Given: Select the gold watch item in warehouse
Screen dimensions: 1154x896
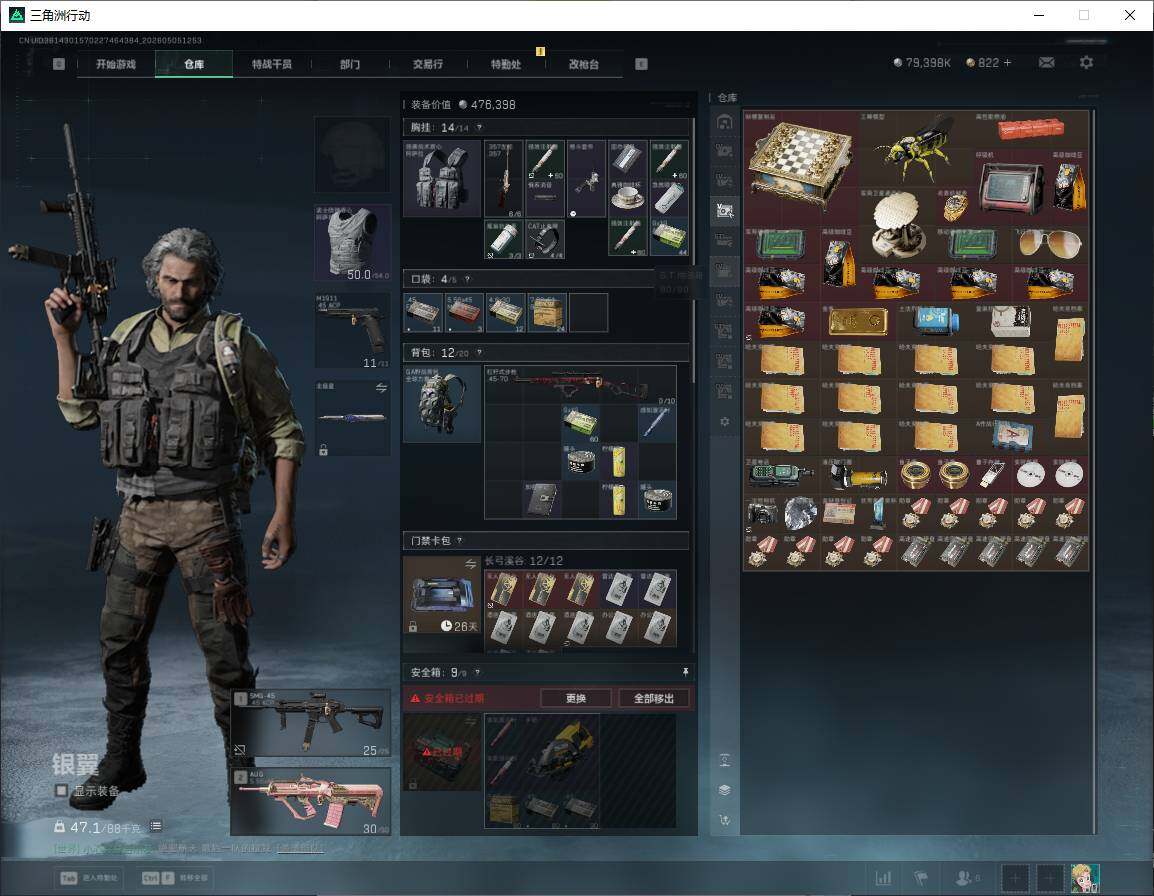Looking at the screenshot, I should click(x=954, y=206).
